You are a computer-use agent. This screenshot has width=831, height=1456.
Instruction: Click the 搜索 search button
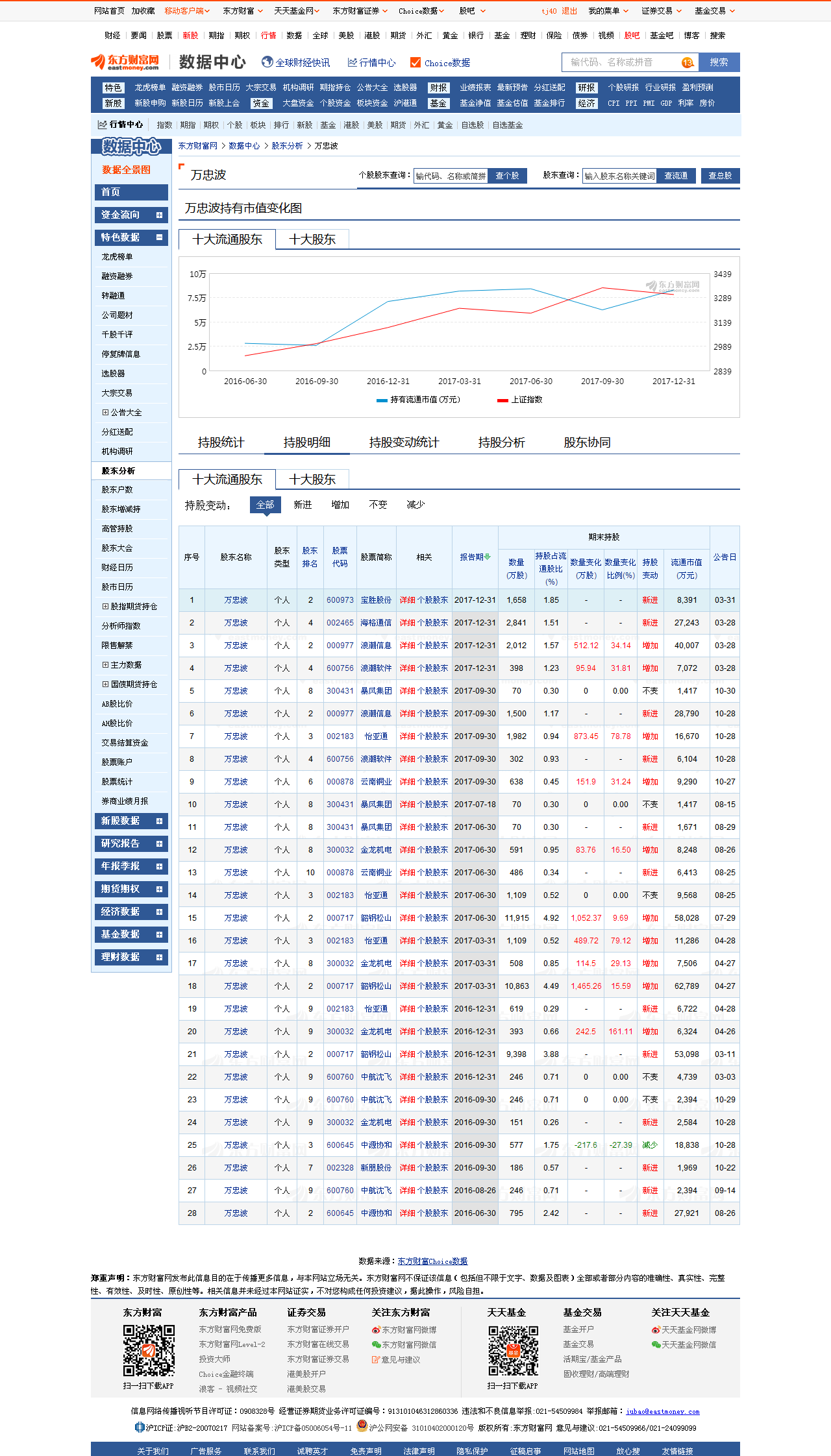click(x=719, y=62)
